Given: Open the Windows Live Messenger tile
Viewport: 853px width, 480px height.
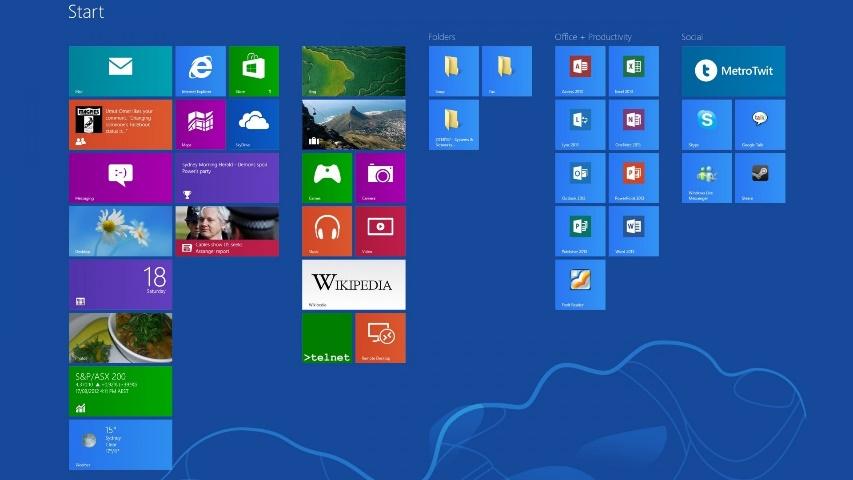Looking at the screenshot, I should pyautogui.click(x=707, y=178).
